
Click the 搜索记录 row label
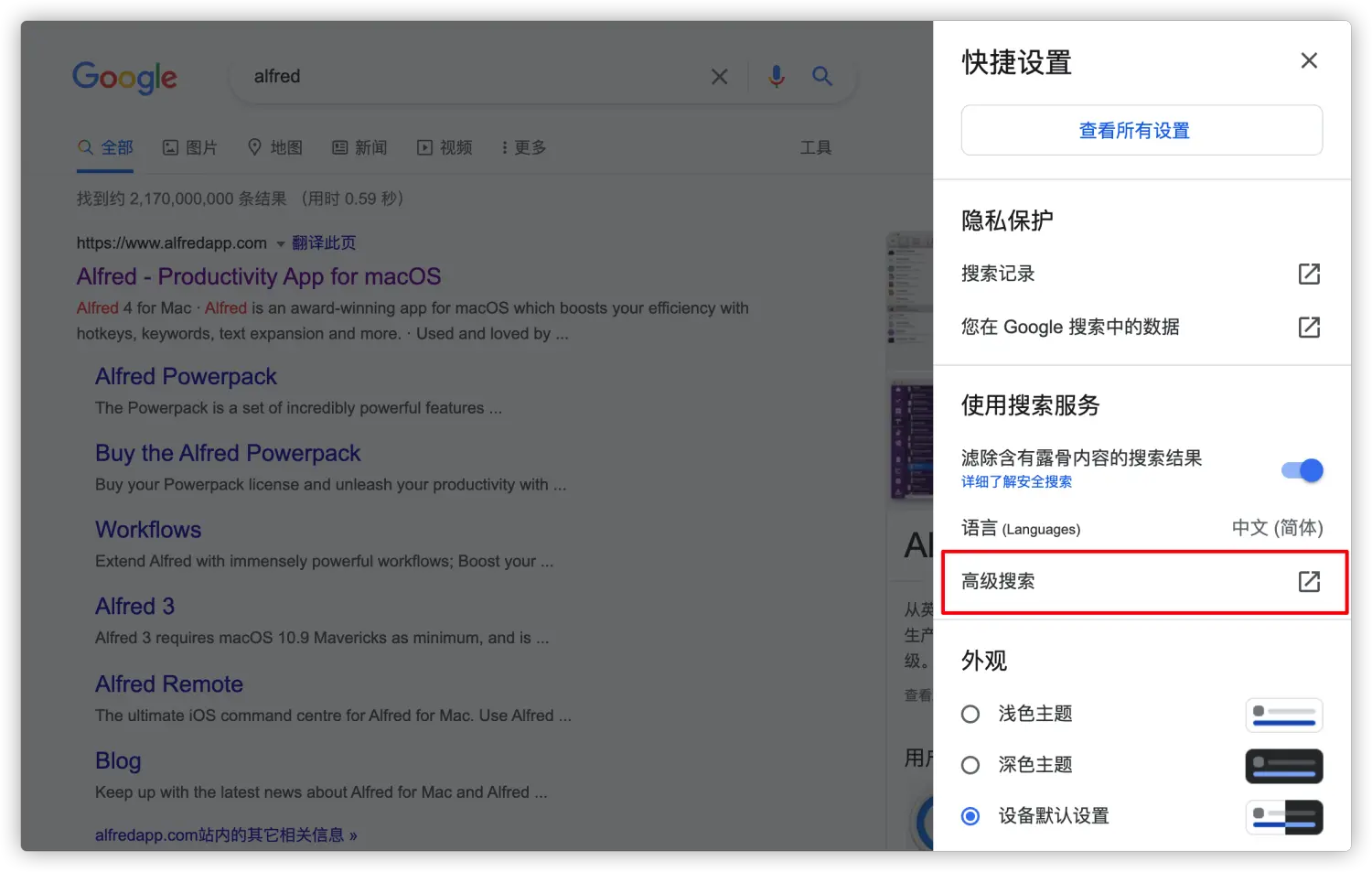(x=998, y=274)
